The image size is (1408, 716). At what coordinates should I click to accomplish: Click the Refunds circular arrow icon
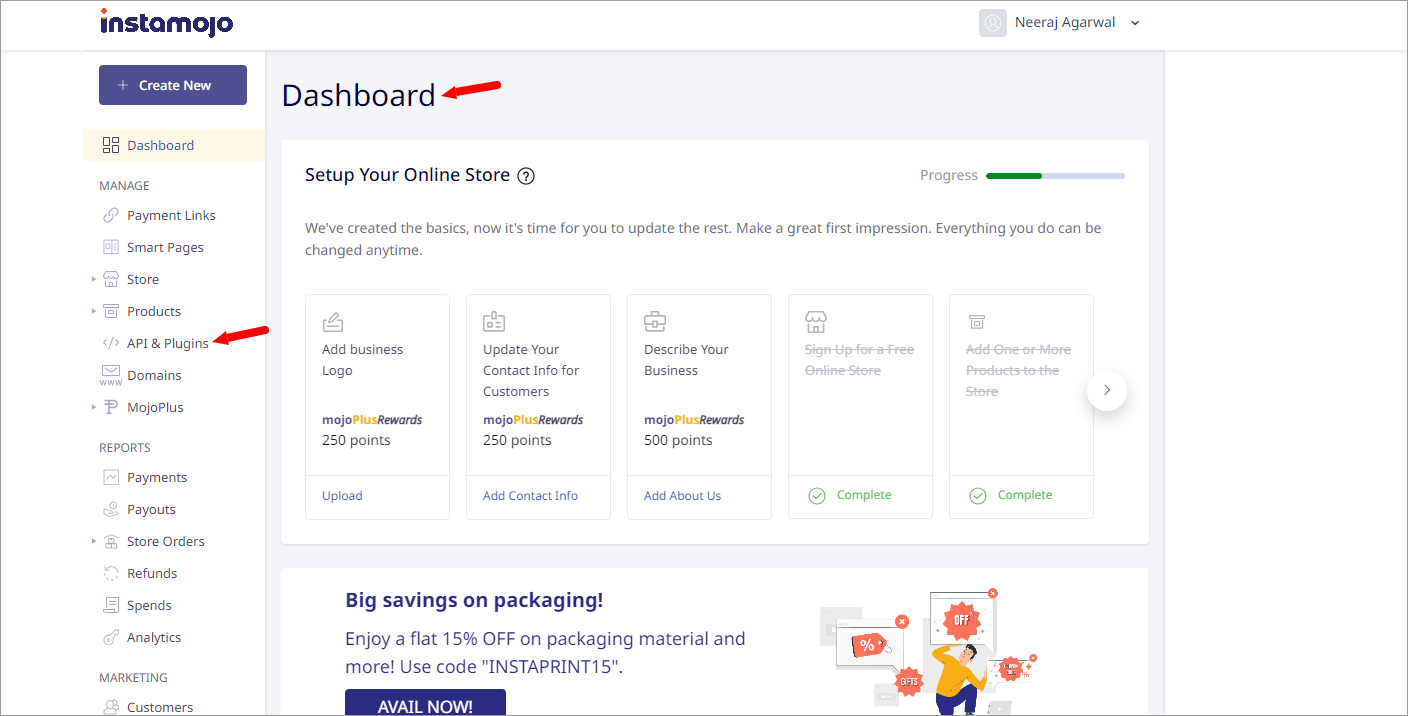coord(111,573)
